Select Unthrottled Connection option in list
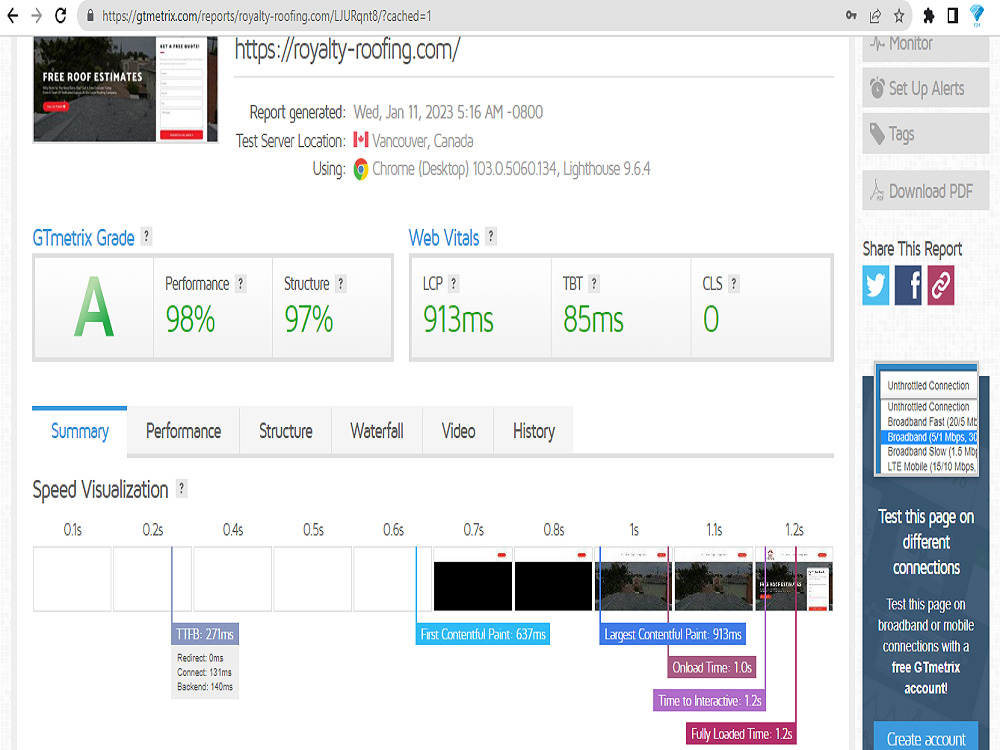The height and width of the screenshot is (750, 1000). pyautogui.click(x=928, y=407)
